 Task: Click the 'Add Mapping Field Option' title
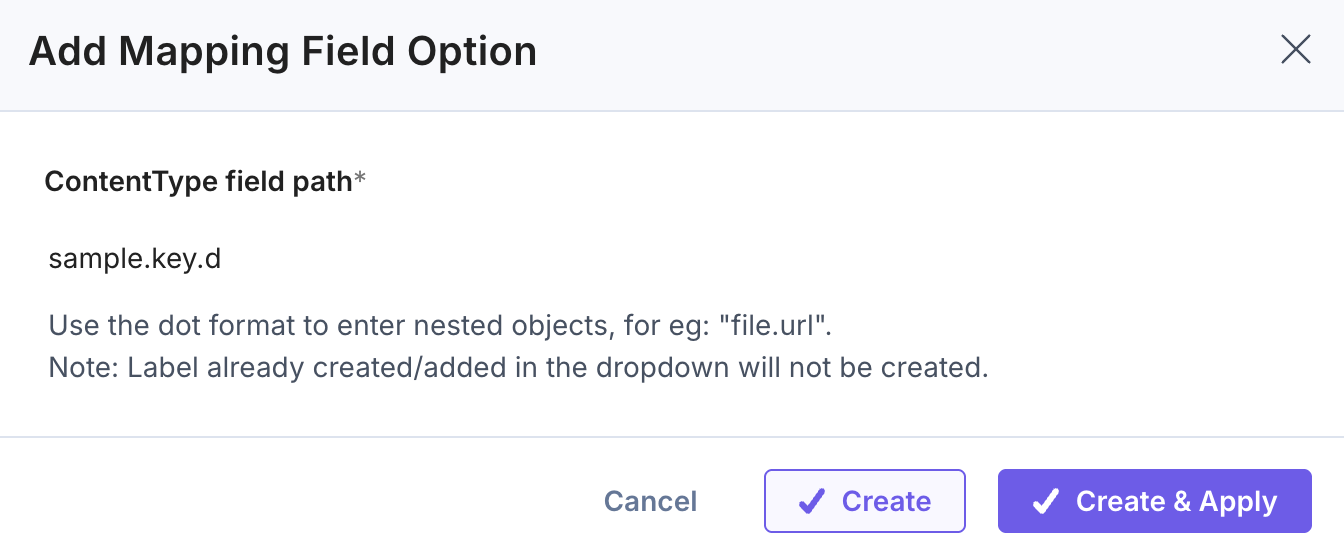point(283,51)
